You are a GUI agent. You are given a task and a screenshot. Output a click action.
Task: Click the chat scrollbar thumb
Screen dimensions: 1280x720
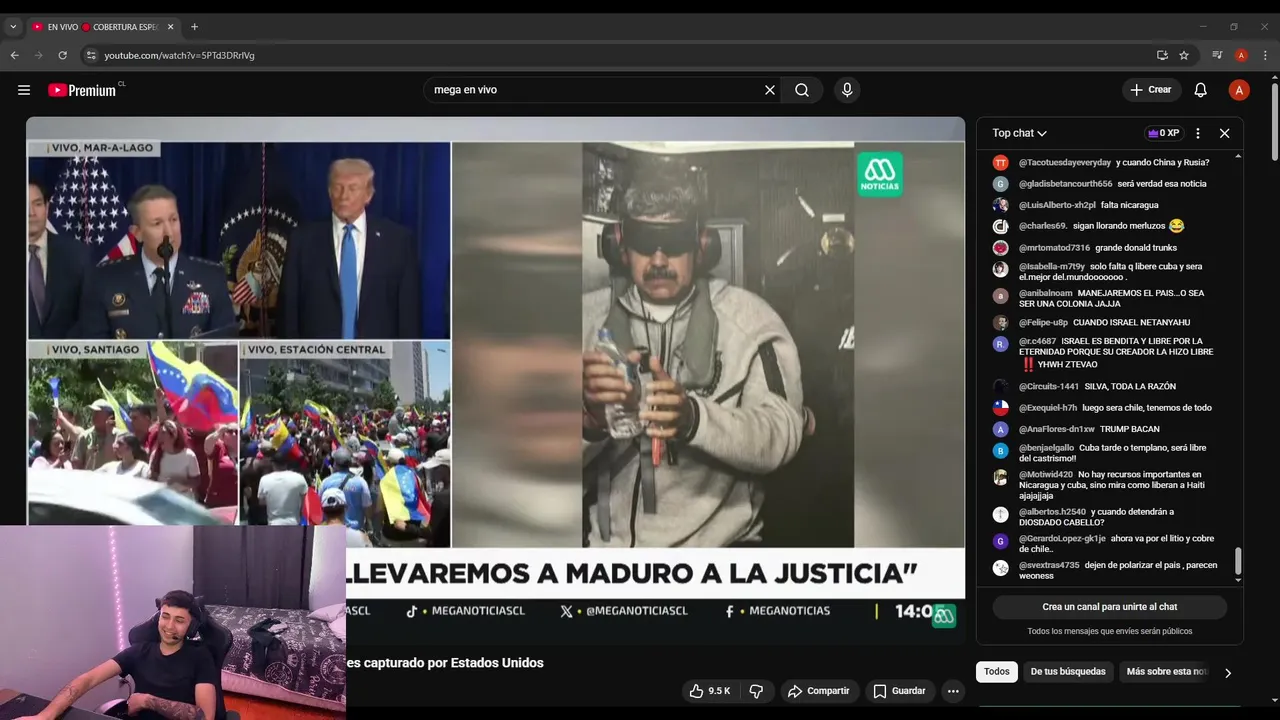click(1238, 561)
